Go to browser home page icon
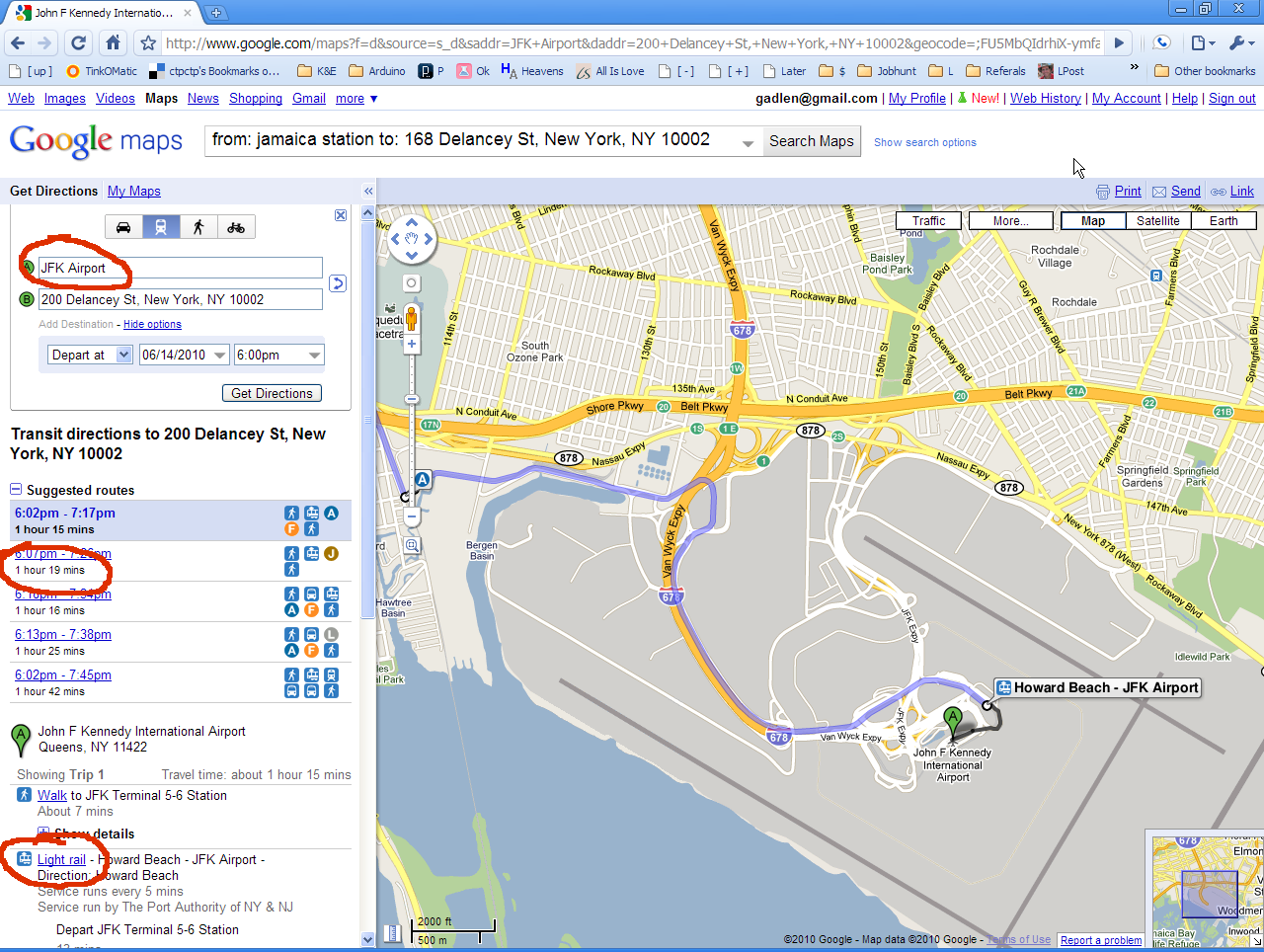Viewport: 1264px width, 952px height. tap(113, 42)
